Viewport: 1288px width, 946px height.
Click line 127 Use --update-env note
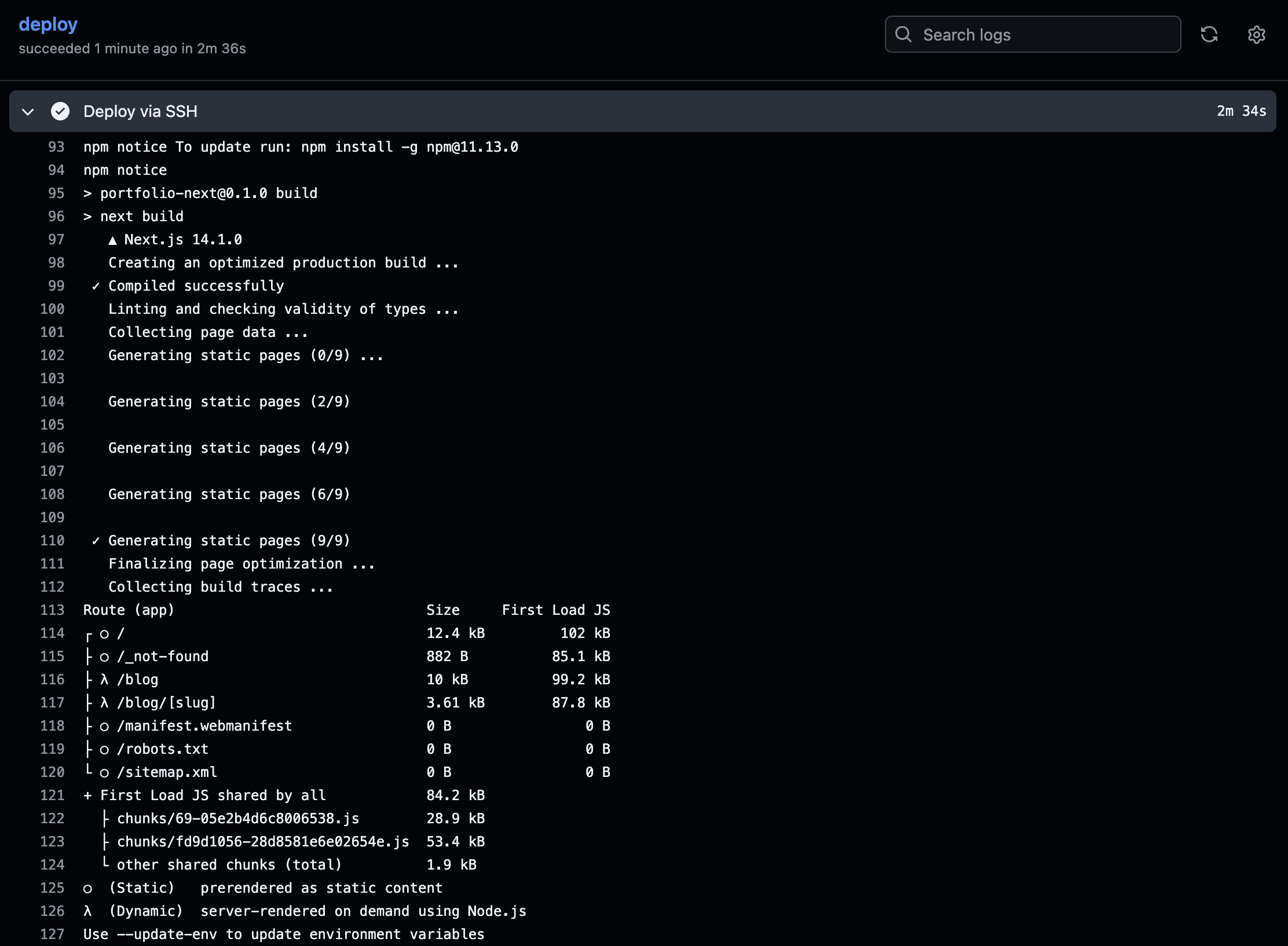[284, 934]
